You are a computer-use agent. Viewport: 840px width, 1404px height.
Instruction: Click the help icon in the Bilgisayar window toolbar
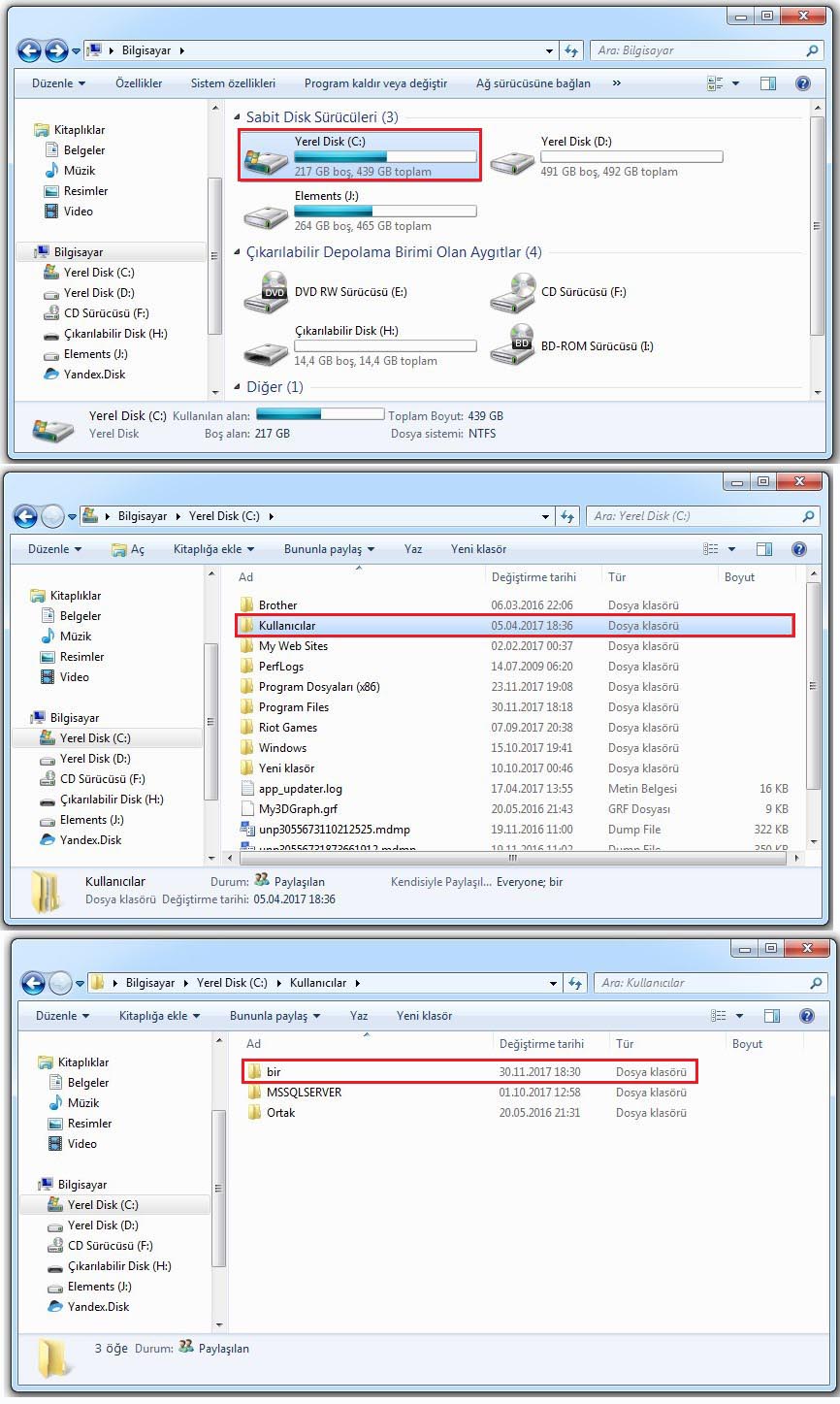click(802, 83)
